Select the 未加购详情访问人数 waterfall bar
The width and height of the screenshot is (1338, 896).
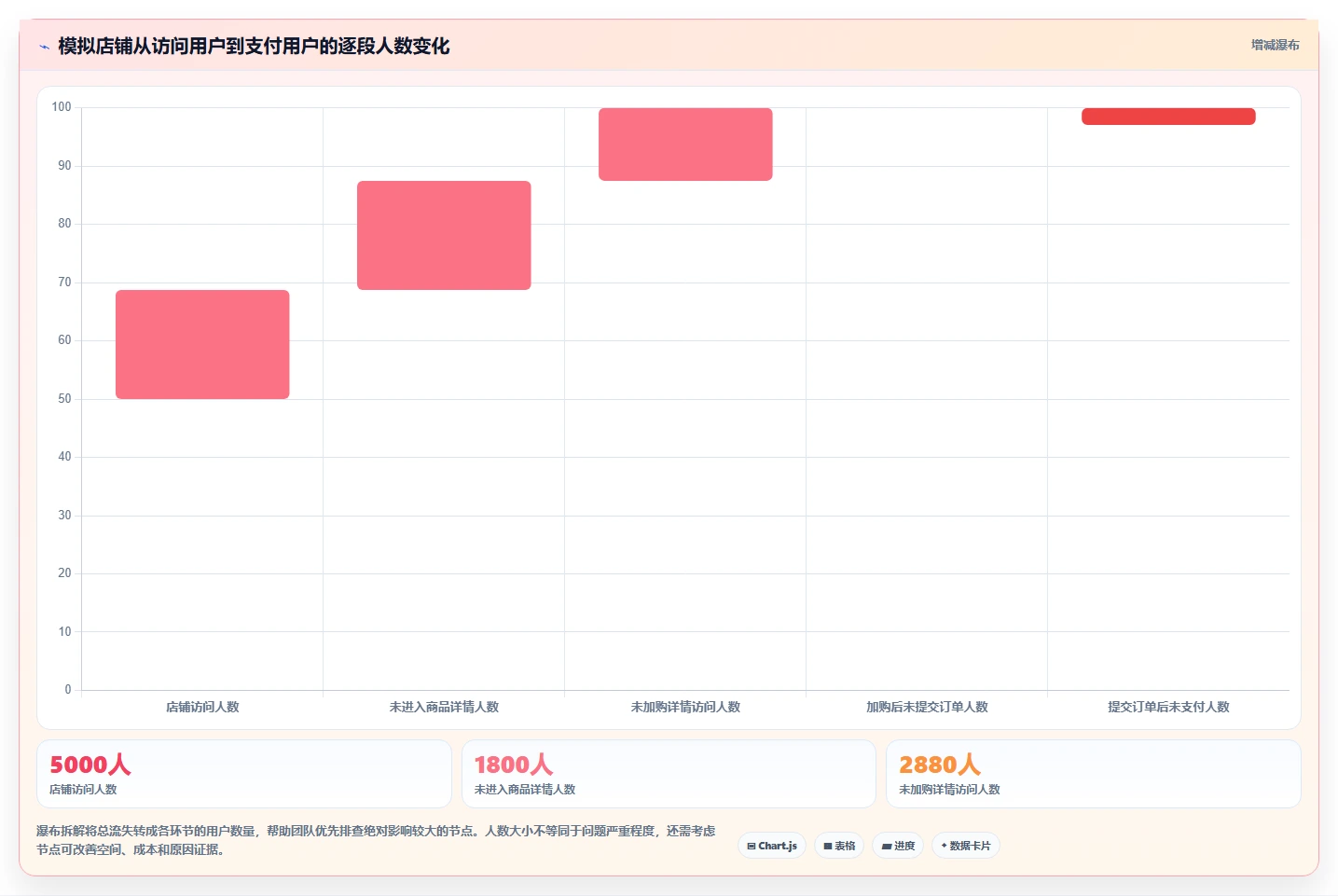pyautogui.click(x=685, y=145)
